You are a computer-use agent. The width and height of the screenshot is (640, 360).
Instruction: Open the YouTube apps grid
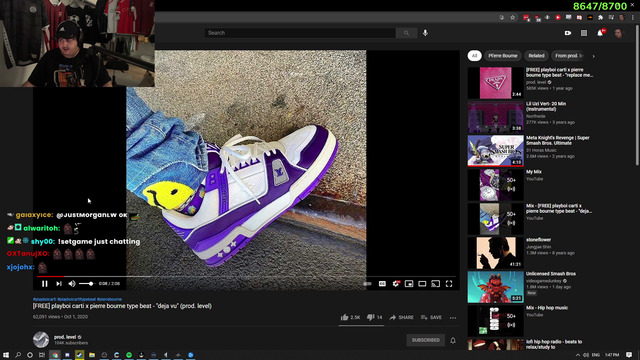point(584,33)
